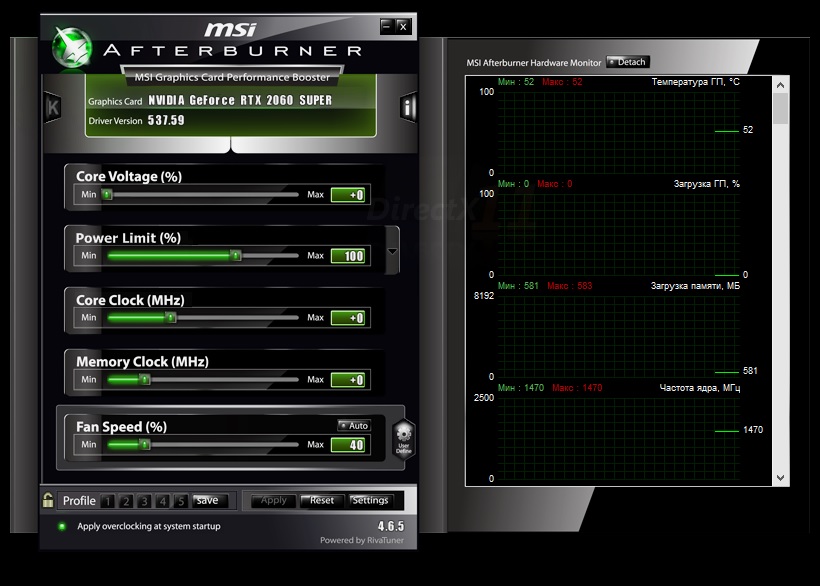Click the Apply button
The width and height of the screenshot is (820, 586).
(x=274, y=501)
